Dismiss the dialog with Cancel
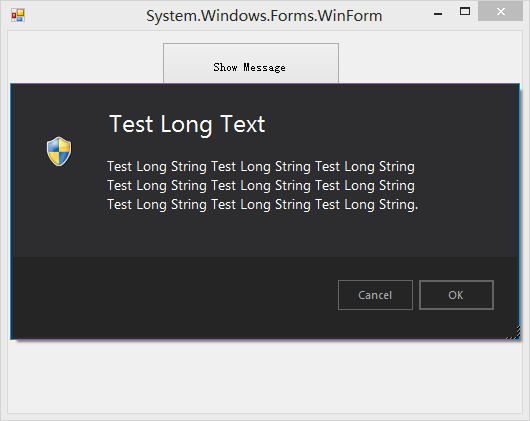This screenshot has height=421, width=530. [x=375, y=295]
